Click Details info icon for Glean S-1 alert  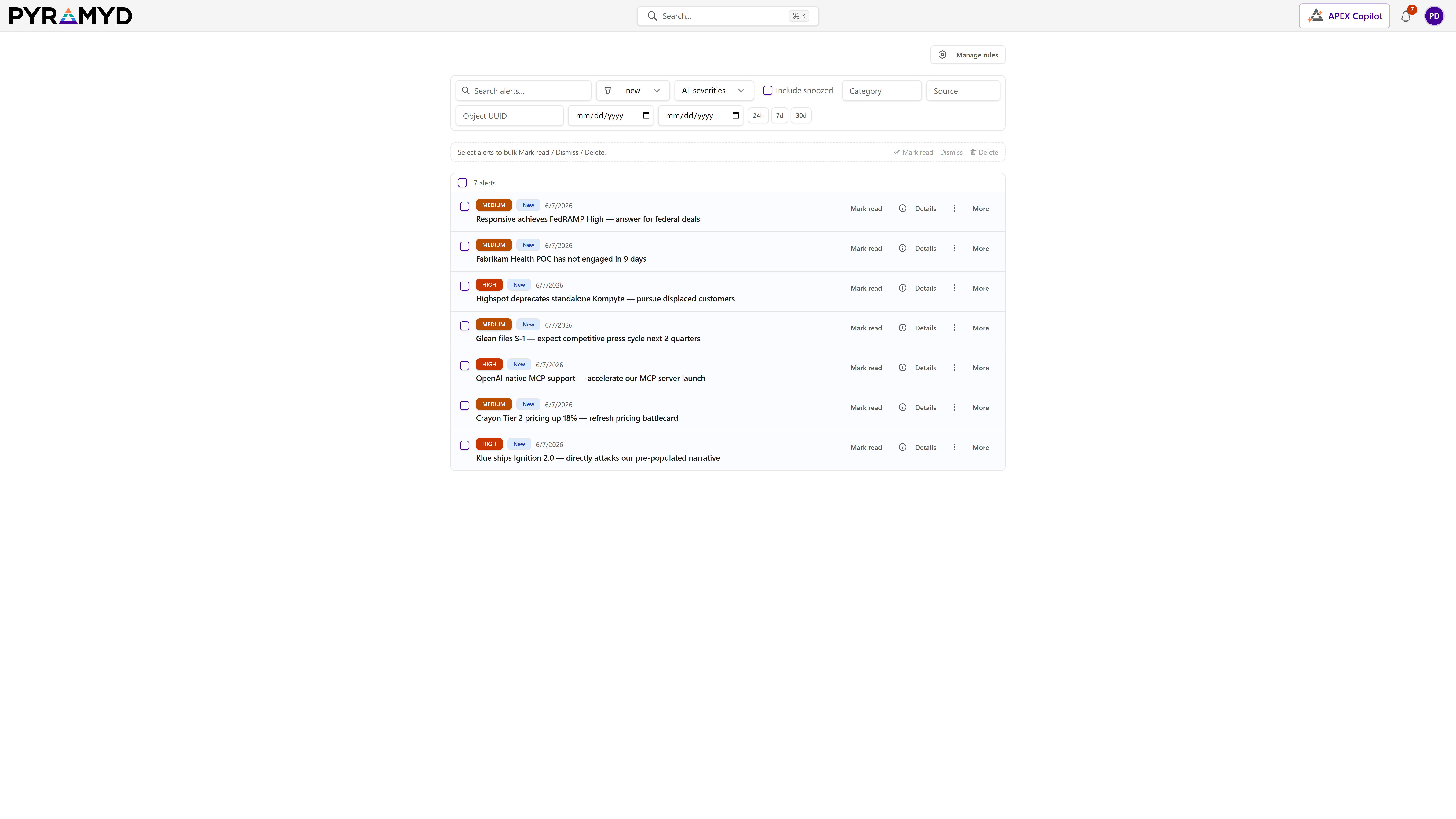(x=903, y=328)
